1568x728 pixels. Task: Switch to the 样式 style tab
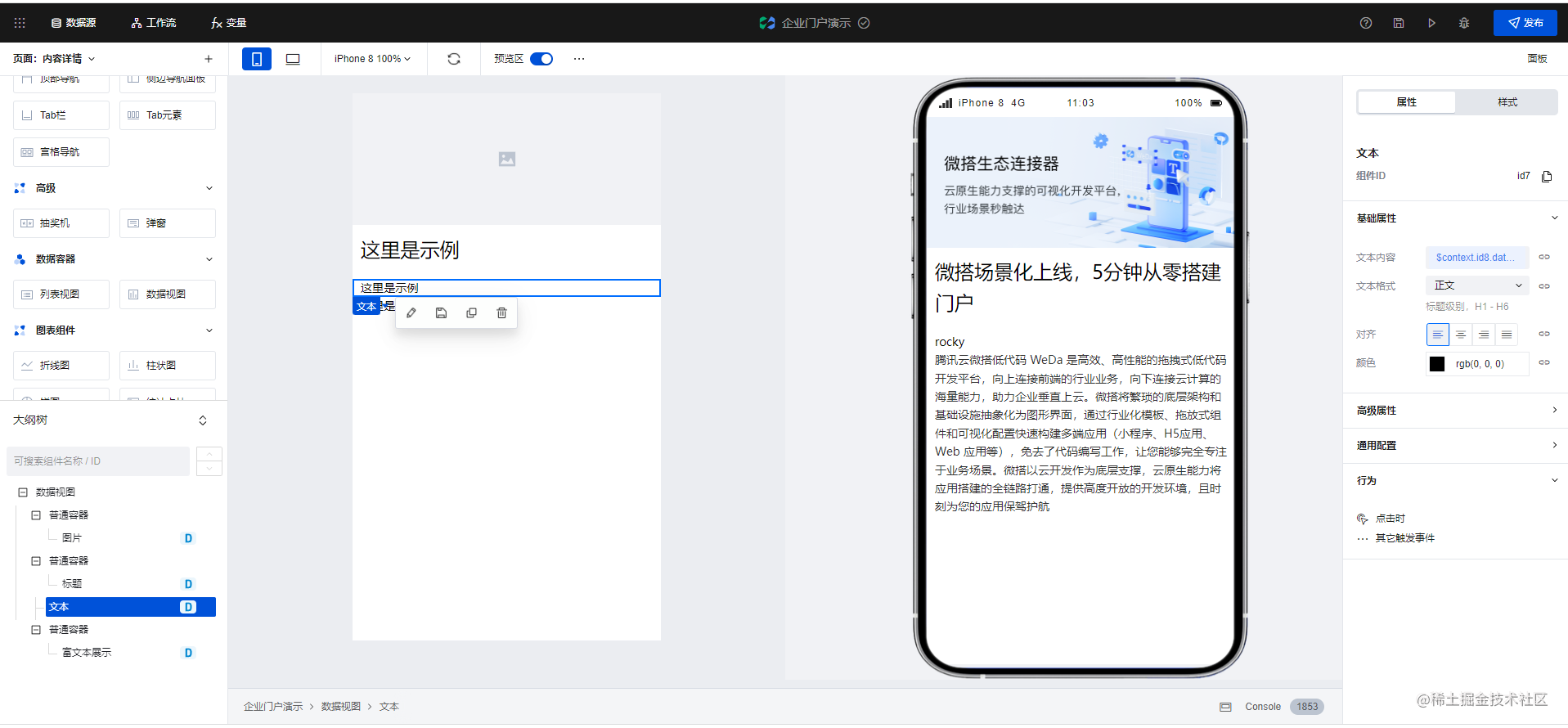coord(1507,102)
